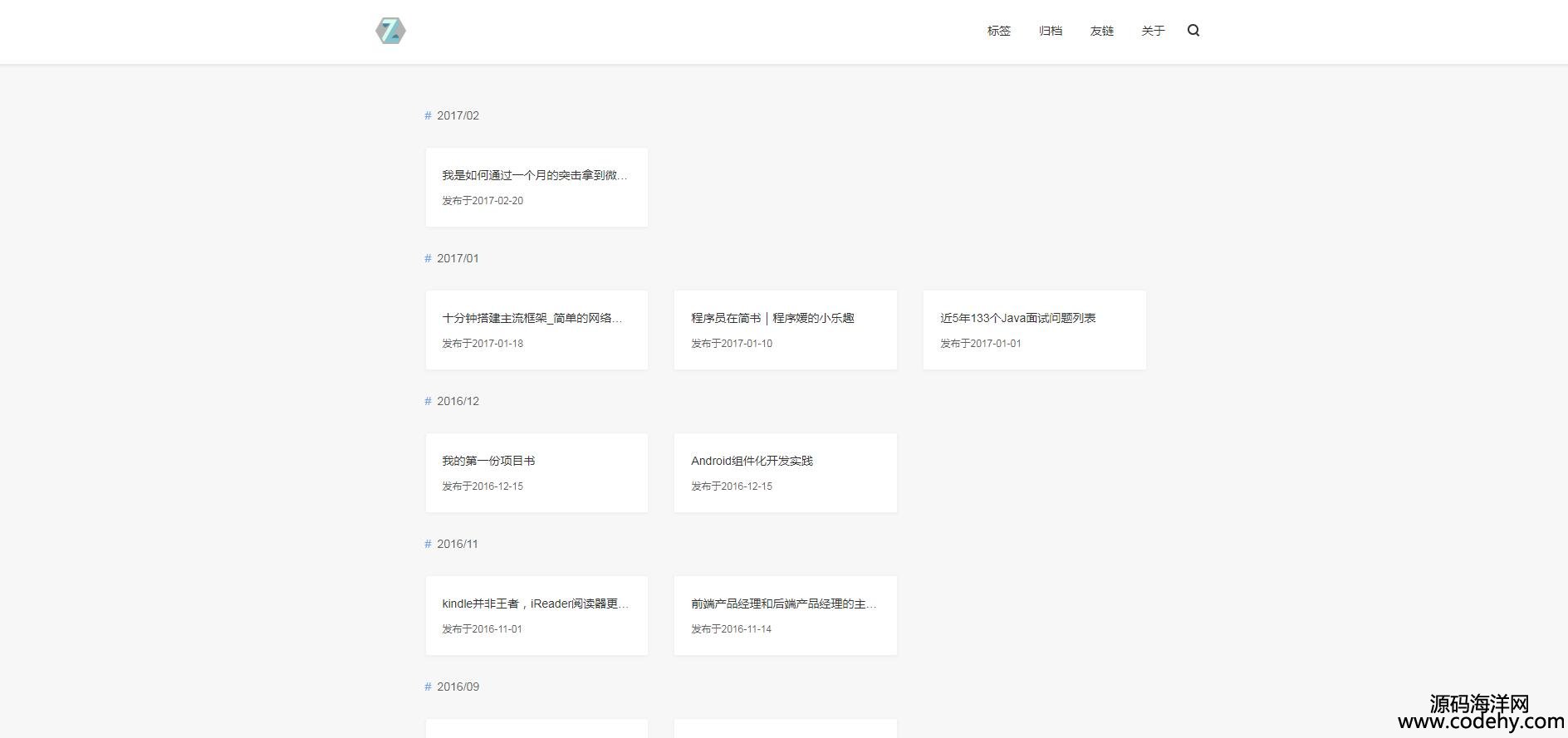Click date text 发布于2017-02-20
Screen dimensions: 1568x738
pos(483,201)
